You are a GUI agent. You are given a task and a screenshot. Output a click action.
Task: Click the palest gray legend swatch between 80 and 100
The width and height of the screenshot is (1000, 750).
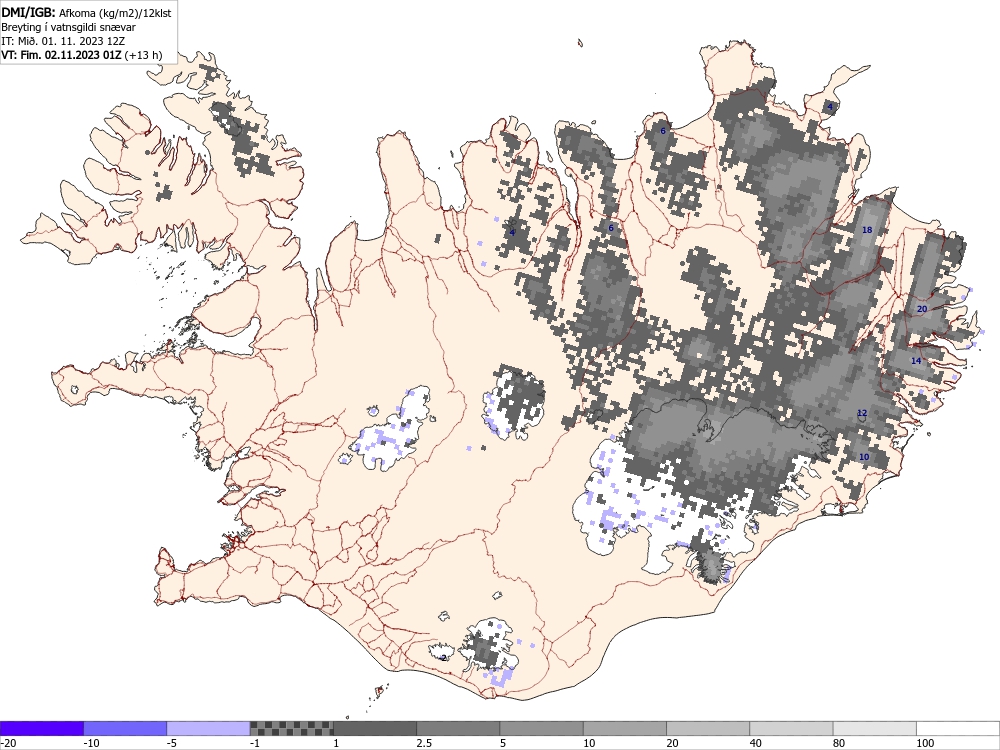tap(874, 728)
